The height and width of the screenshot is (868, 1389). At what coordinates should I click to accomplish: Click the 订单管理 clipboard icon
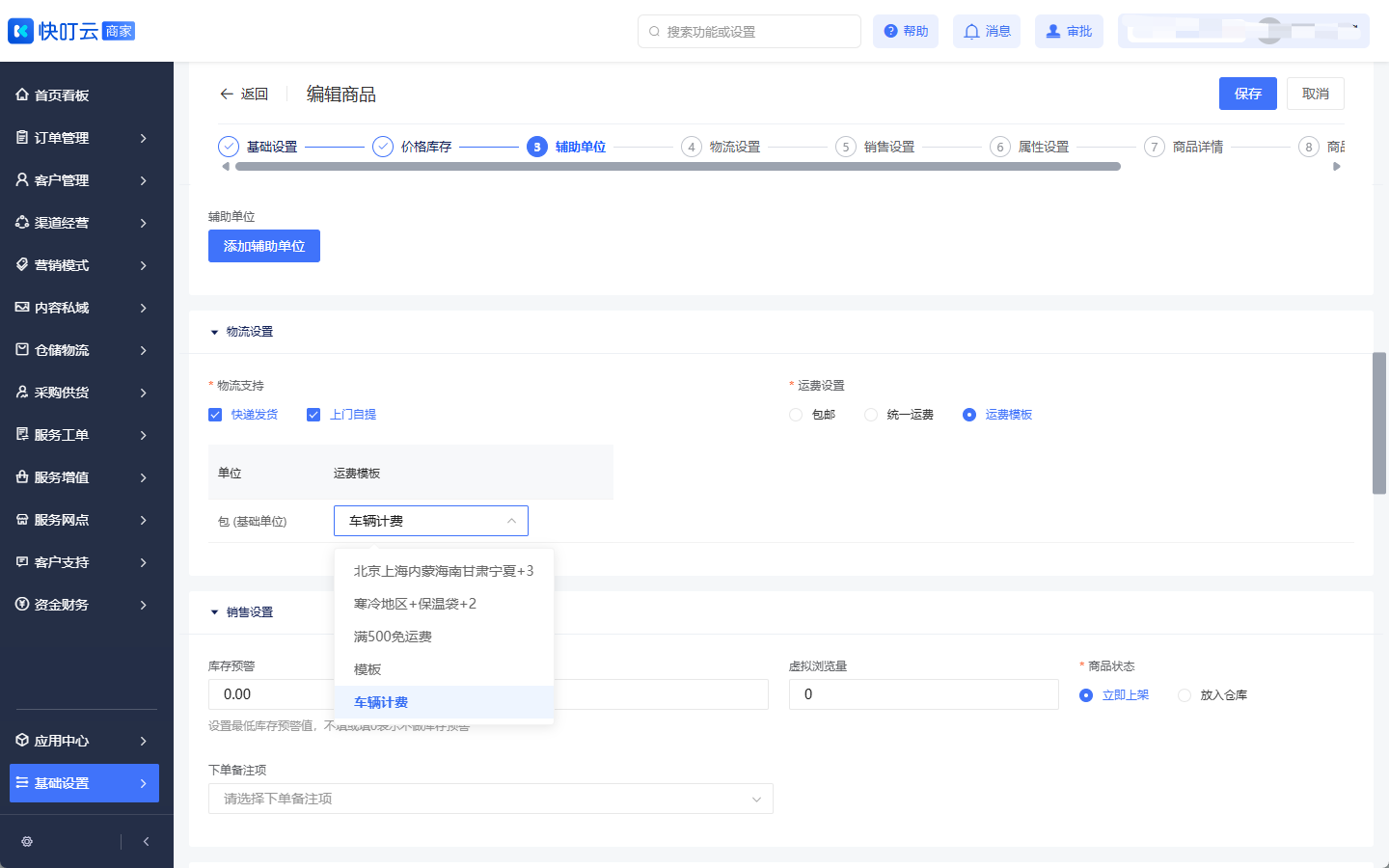pos(22,137)
